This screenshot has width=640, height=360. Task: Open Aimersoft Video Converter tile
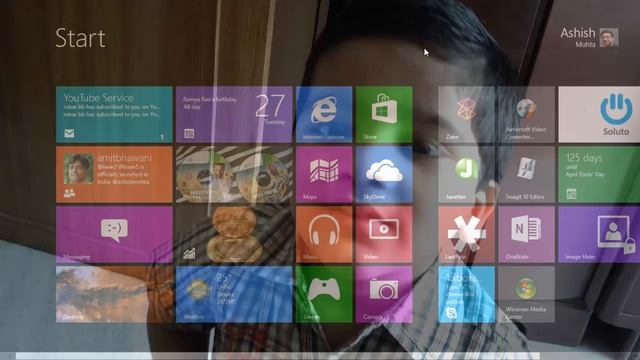(x=526, y=114)
